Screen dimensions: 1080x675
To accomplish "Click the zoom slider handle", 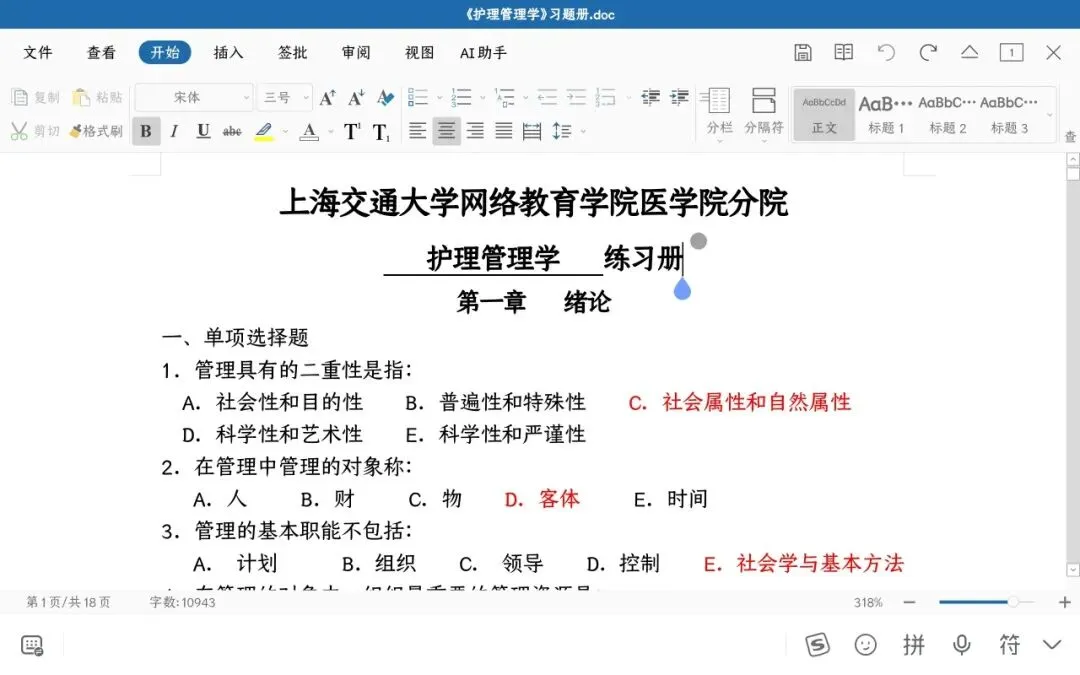I will point(1012,602).
